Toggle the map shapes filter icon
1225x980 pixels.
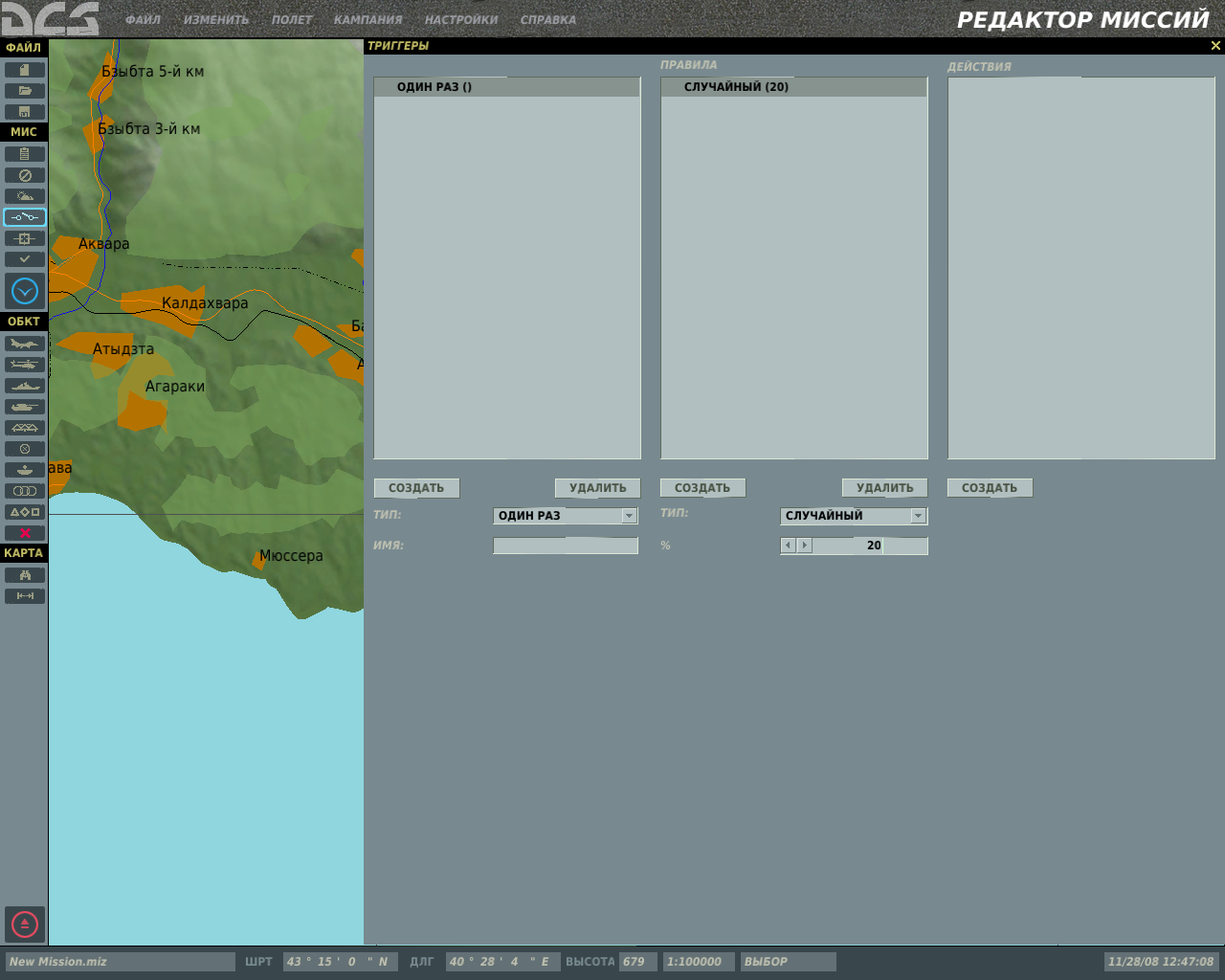pos(25,512)
